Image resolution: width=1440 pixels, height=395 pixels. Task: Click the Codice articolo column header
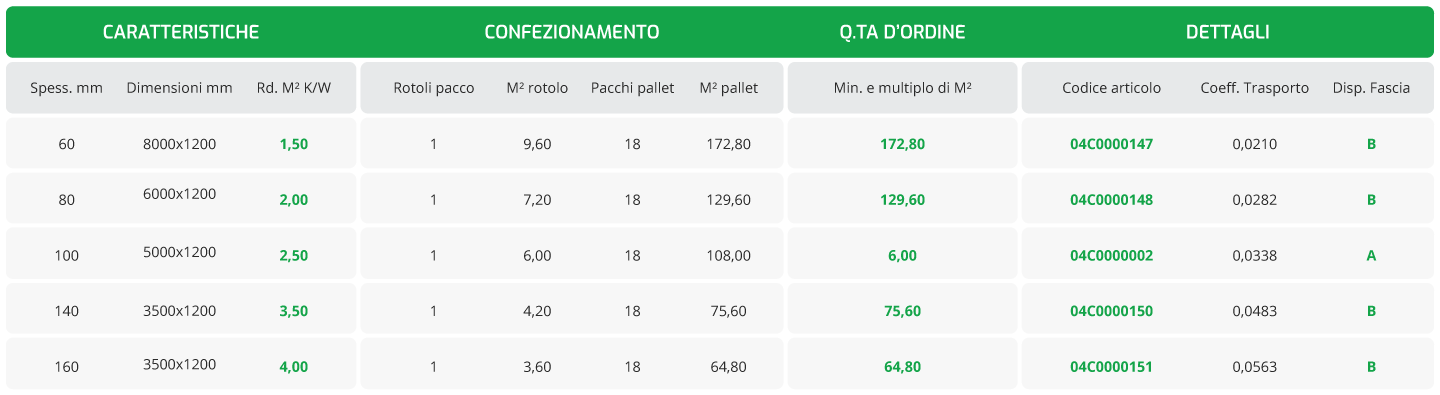pos(1112,88)
